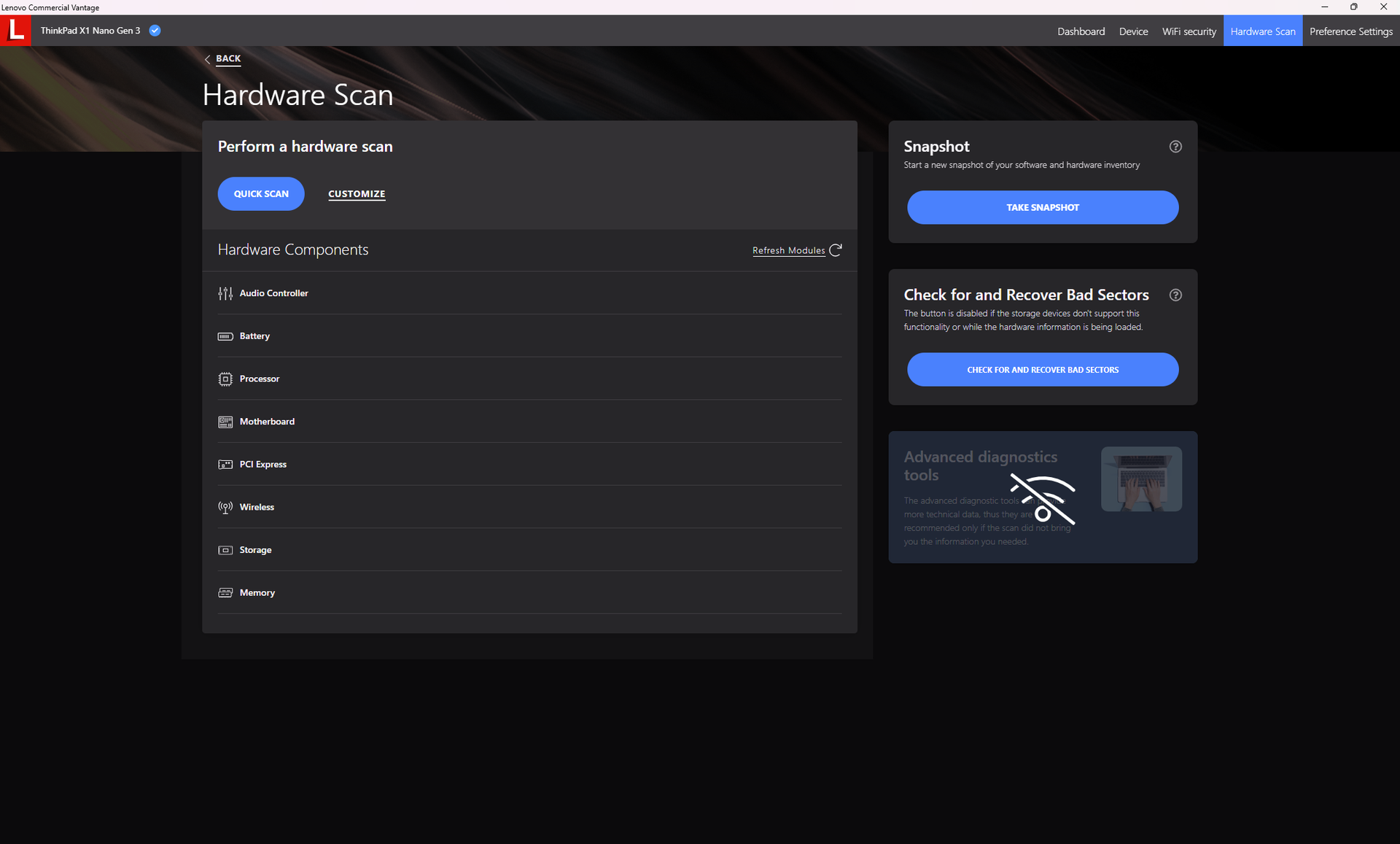Click the Customize scan link
This screenshot has height=844, width=1400.
click(357, 194)
